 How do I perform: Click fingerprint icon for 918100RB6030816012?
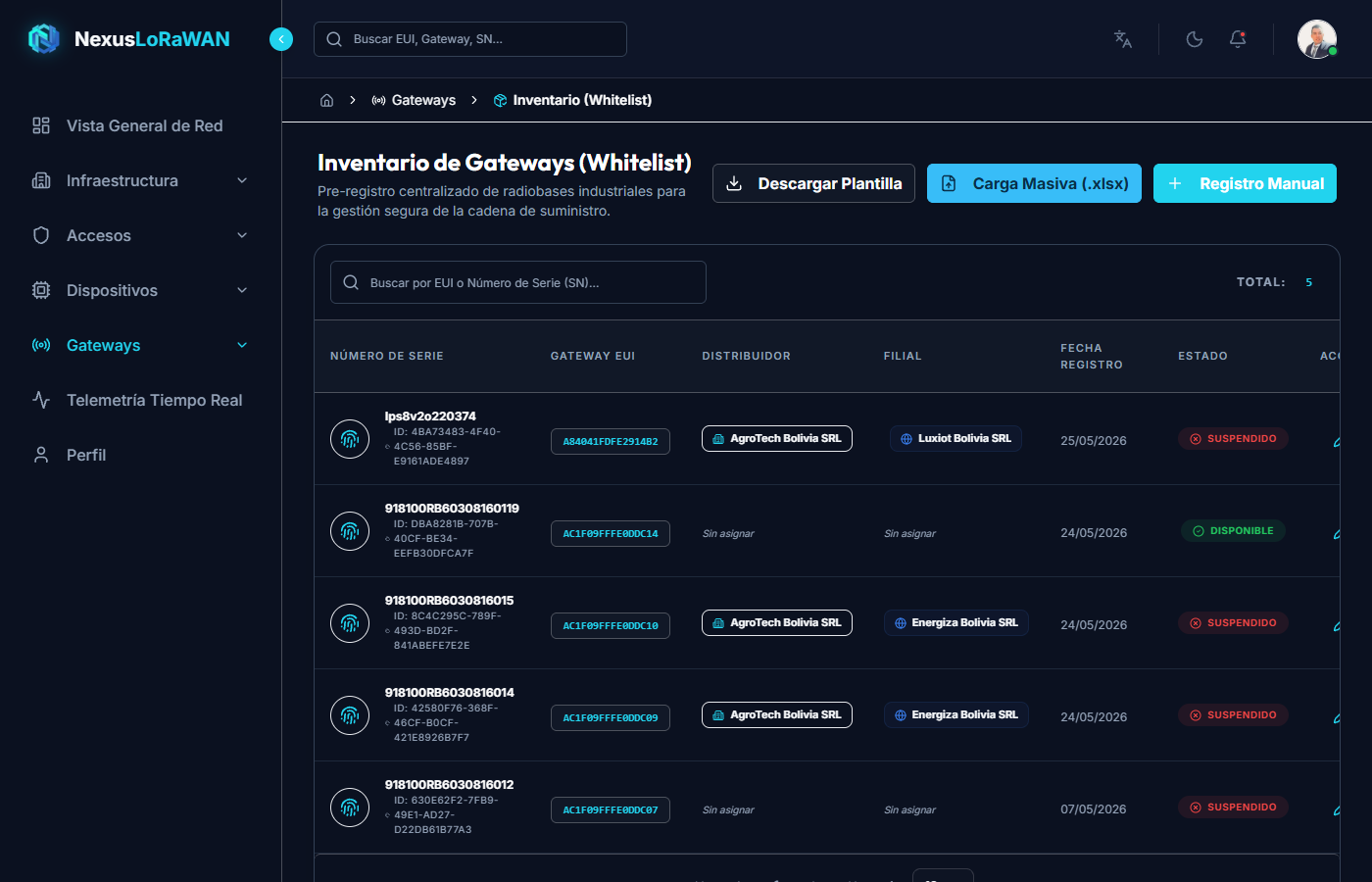(x=350, y=808)
